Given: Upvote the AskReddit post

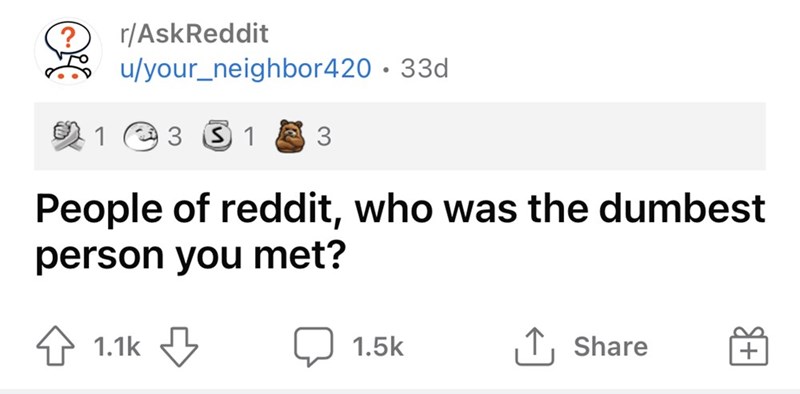Looking at the screenshot, I should tap(54, 348).
